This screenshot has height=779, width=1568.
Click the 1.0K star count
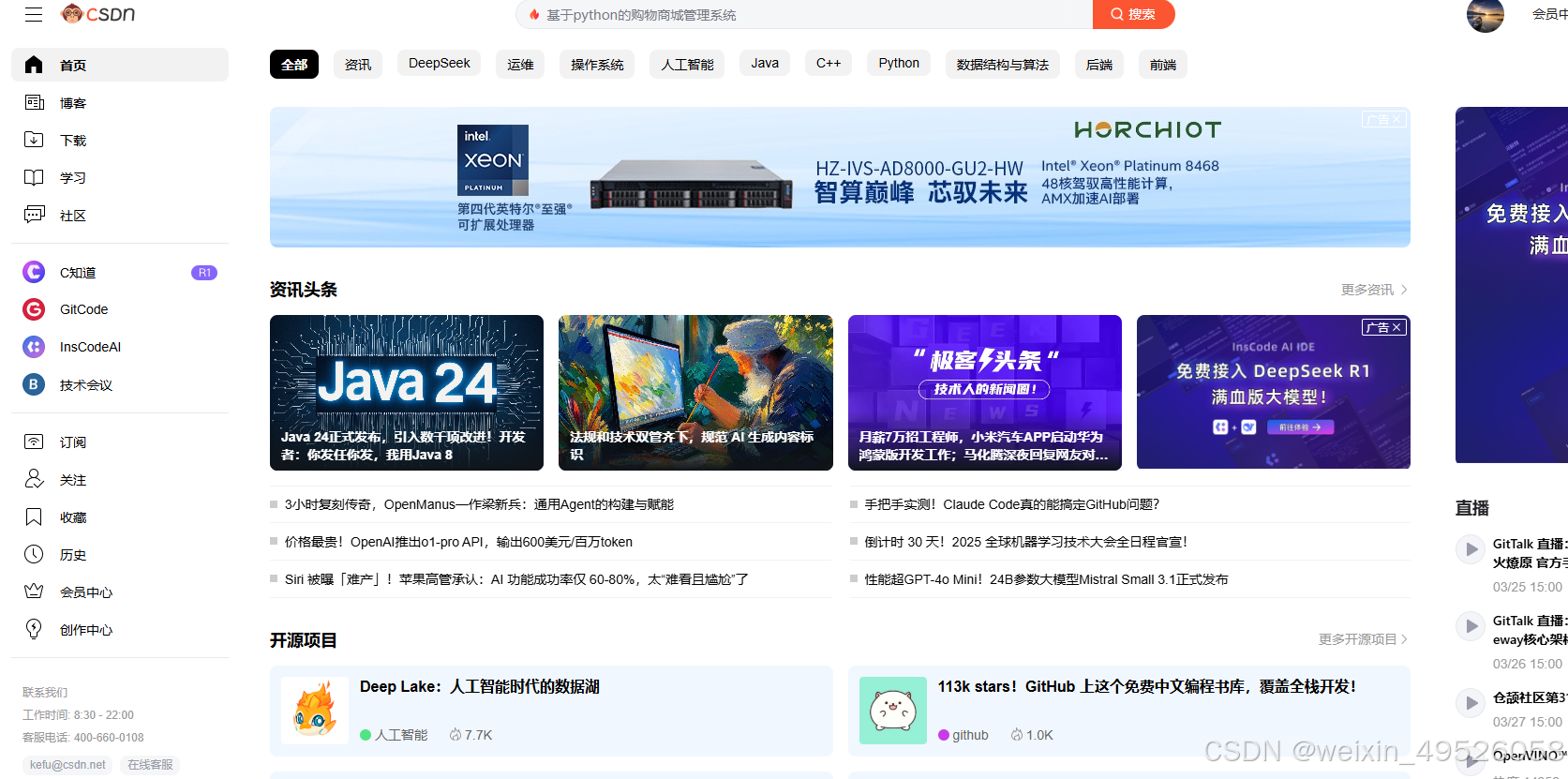click(x=1032, y=735)
